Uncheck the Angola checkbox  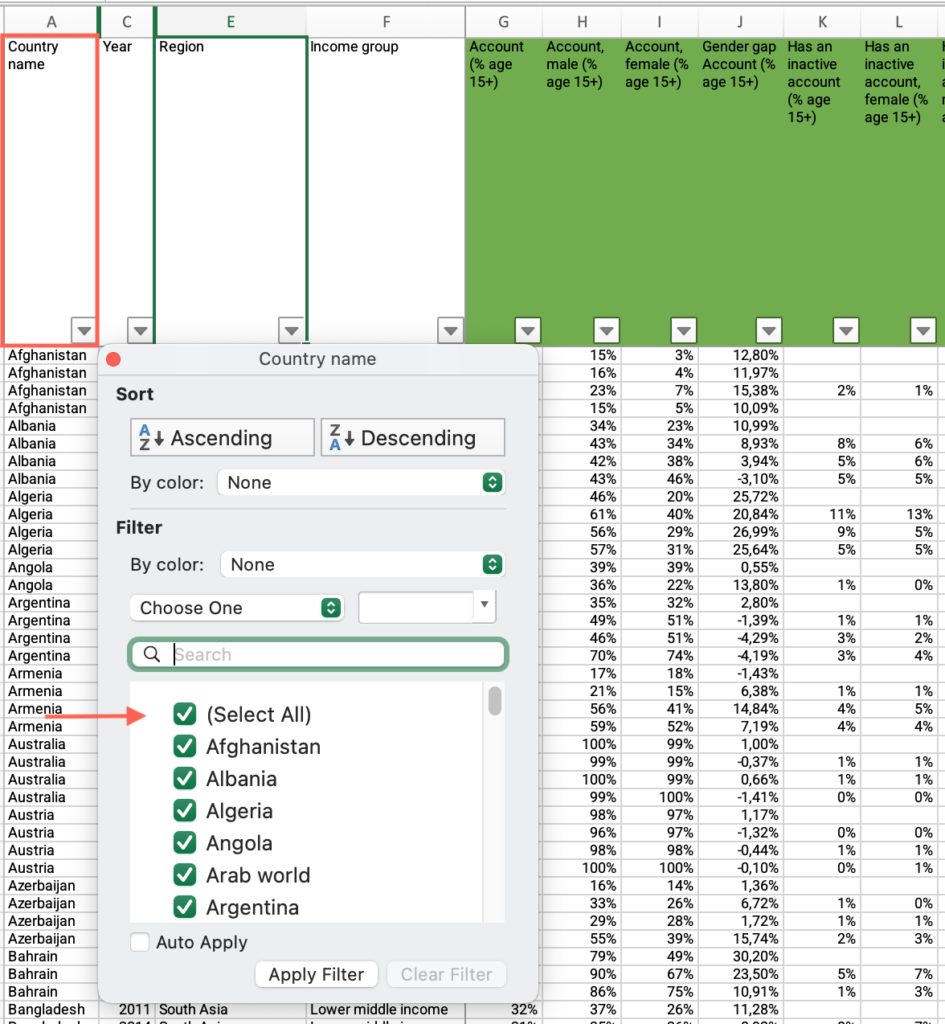click(x=185, y=842)
